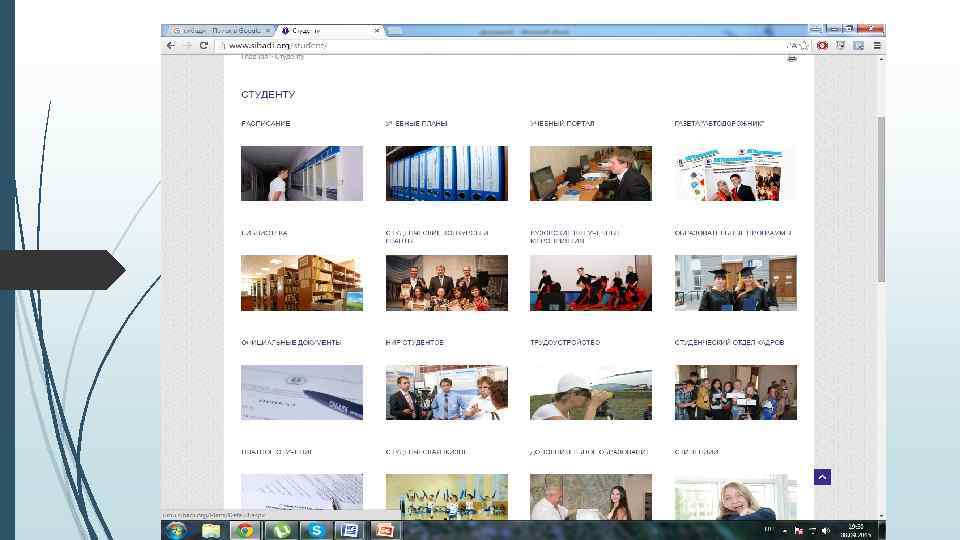Select the 'Студенту' browser tab
The image size is (960, 540).
(329, 30)
